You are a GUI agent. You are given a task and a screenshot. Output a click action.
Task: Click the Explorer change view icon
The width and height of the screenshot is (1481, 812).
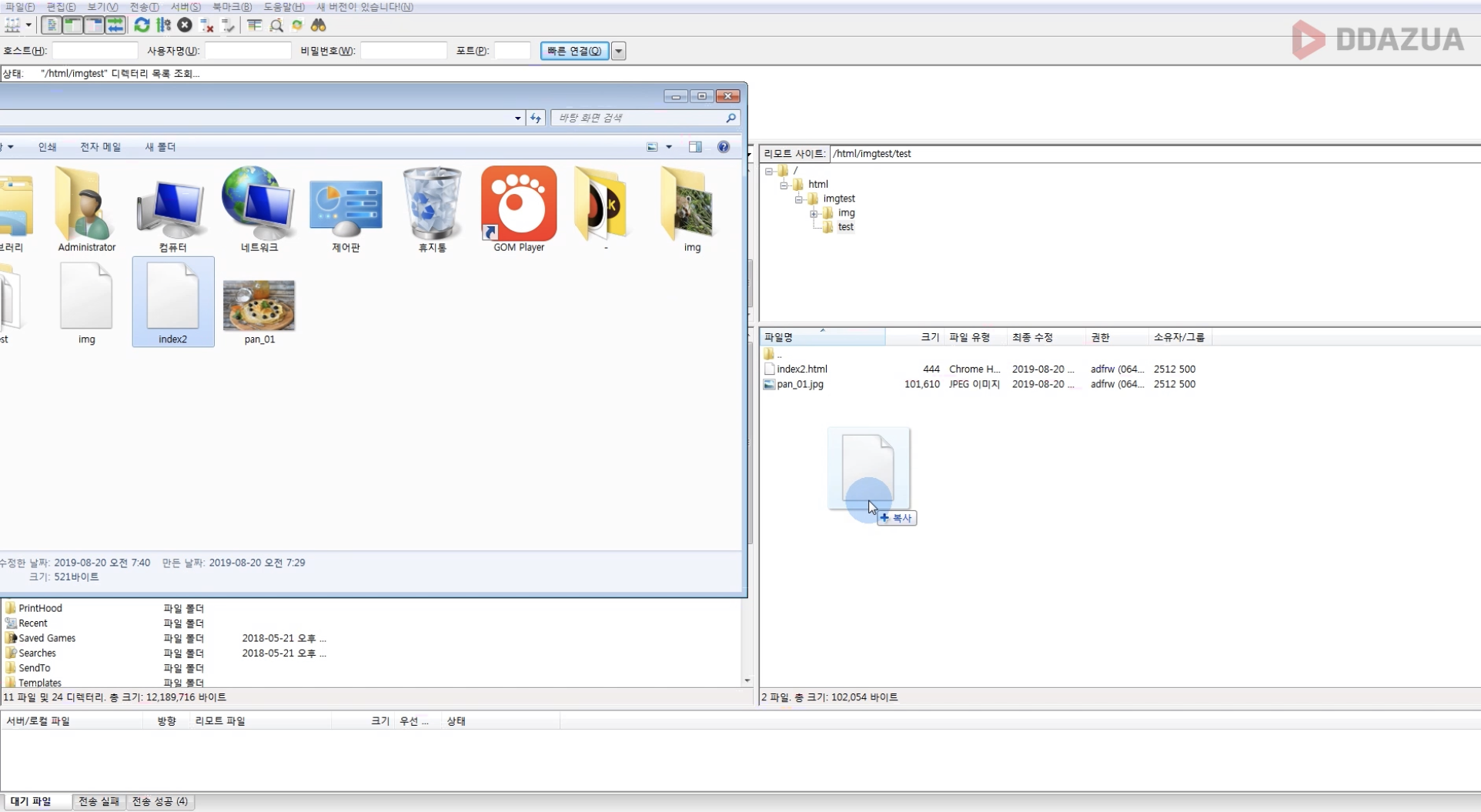click(x=652, y=147)
